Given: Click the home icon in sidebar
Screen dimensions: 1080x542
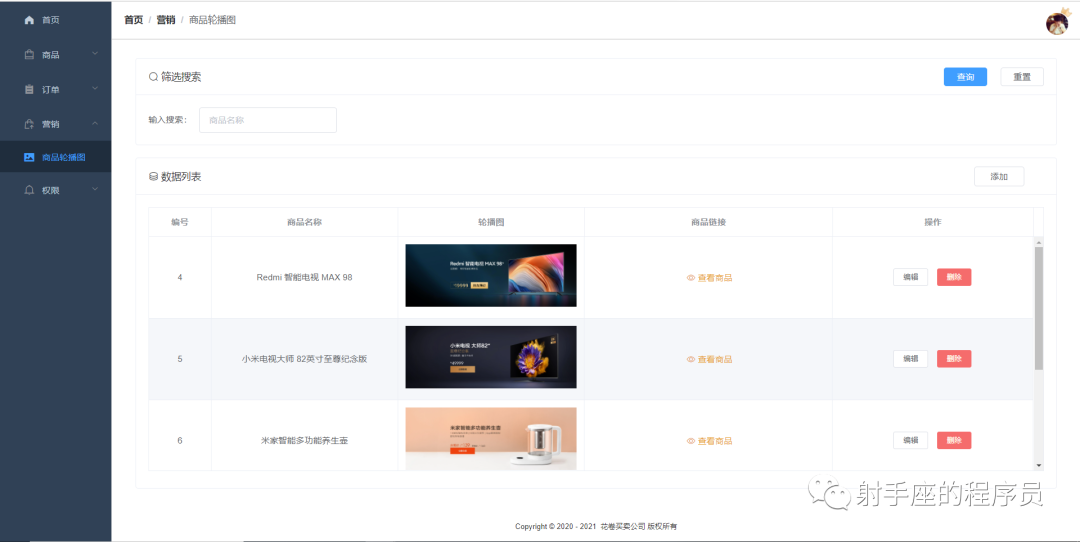Looking at the screenshot, I should pyautogui.click(x=29, y=20).
